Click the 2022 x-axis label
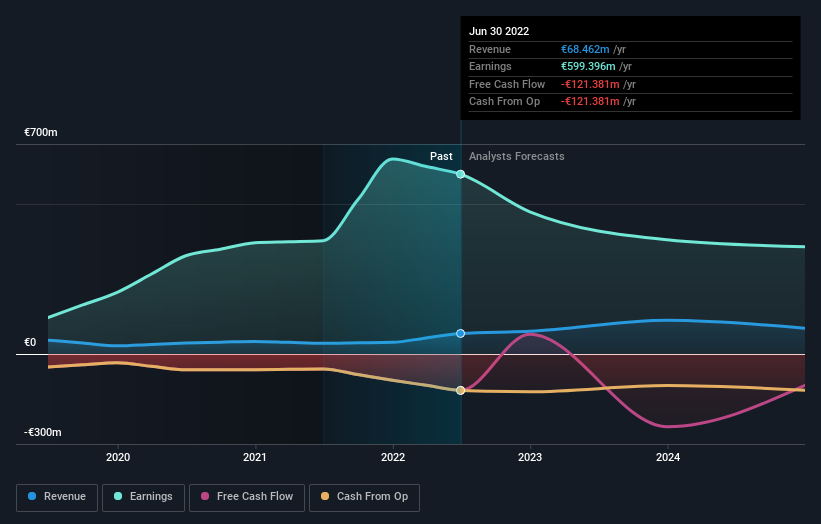Screen dimensions: 821x524 click(393, 458)
